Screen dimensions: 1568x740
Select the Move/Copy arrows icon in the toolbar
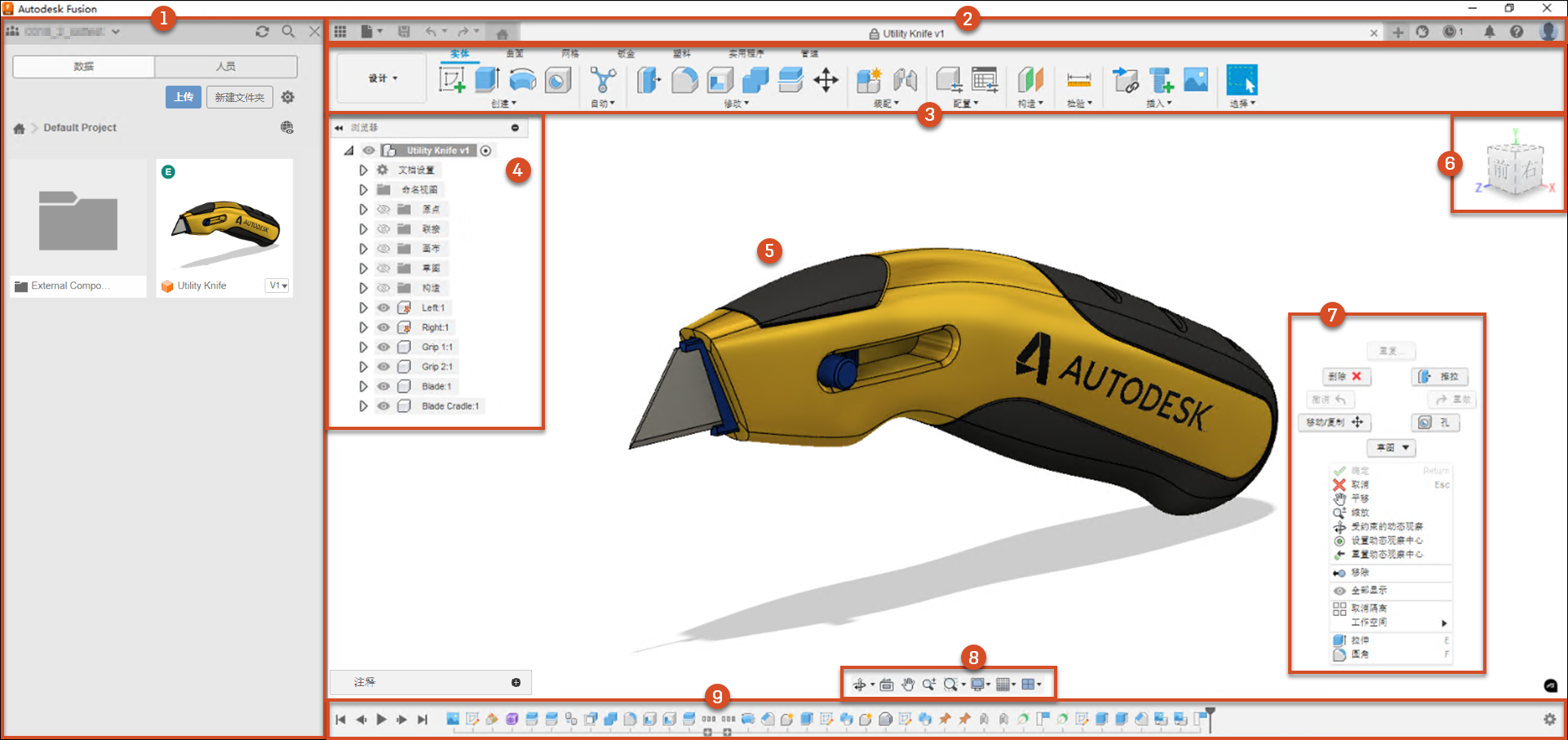(x=826, y=80)
